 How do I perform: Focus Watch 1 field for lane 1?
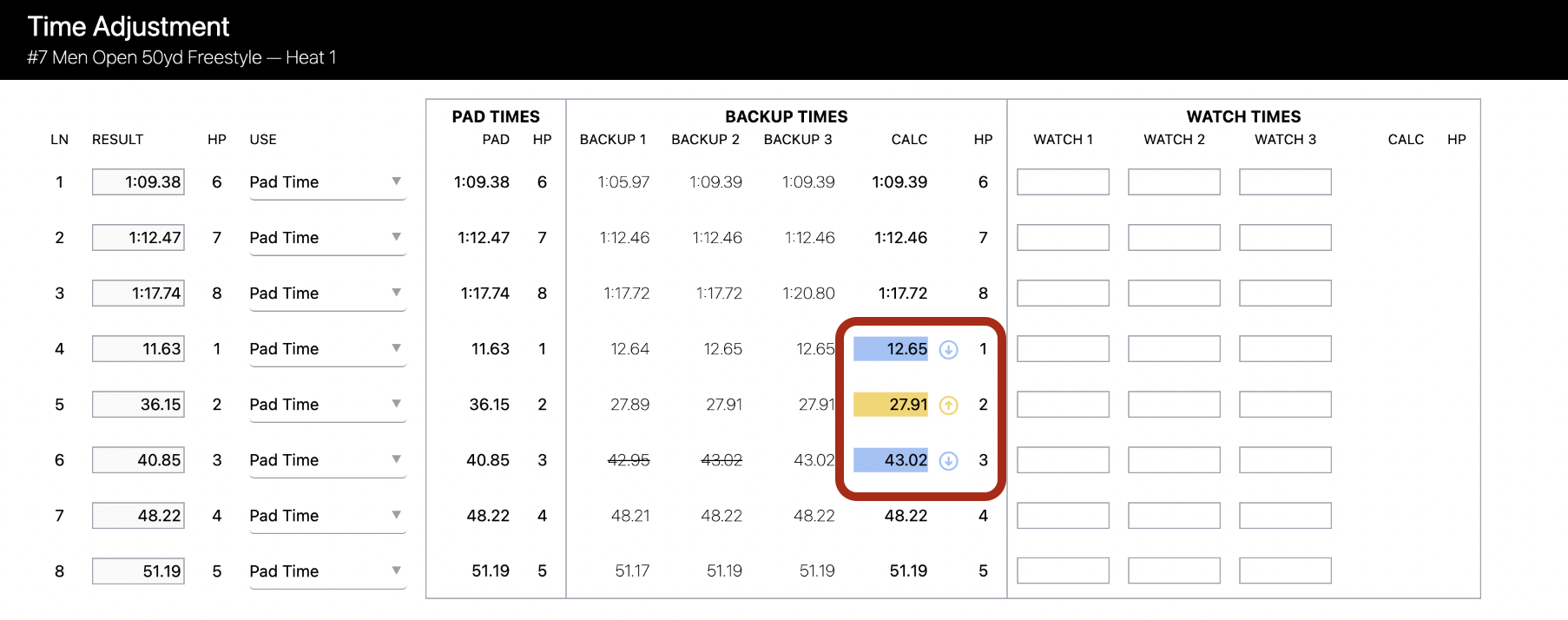(x=1063, y=182)
